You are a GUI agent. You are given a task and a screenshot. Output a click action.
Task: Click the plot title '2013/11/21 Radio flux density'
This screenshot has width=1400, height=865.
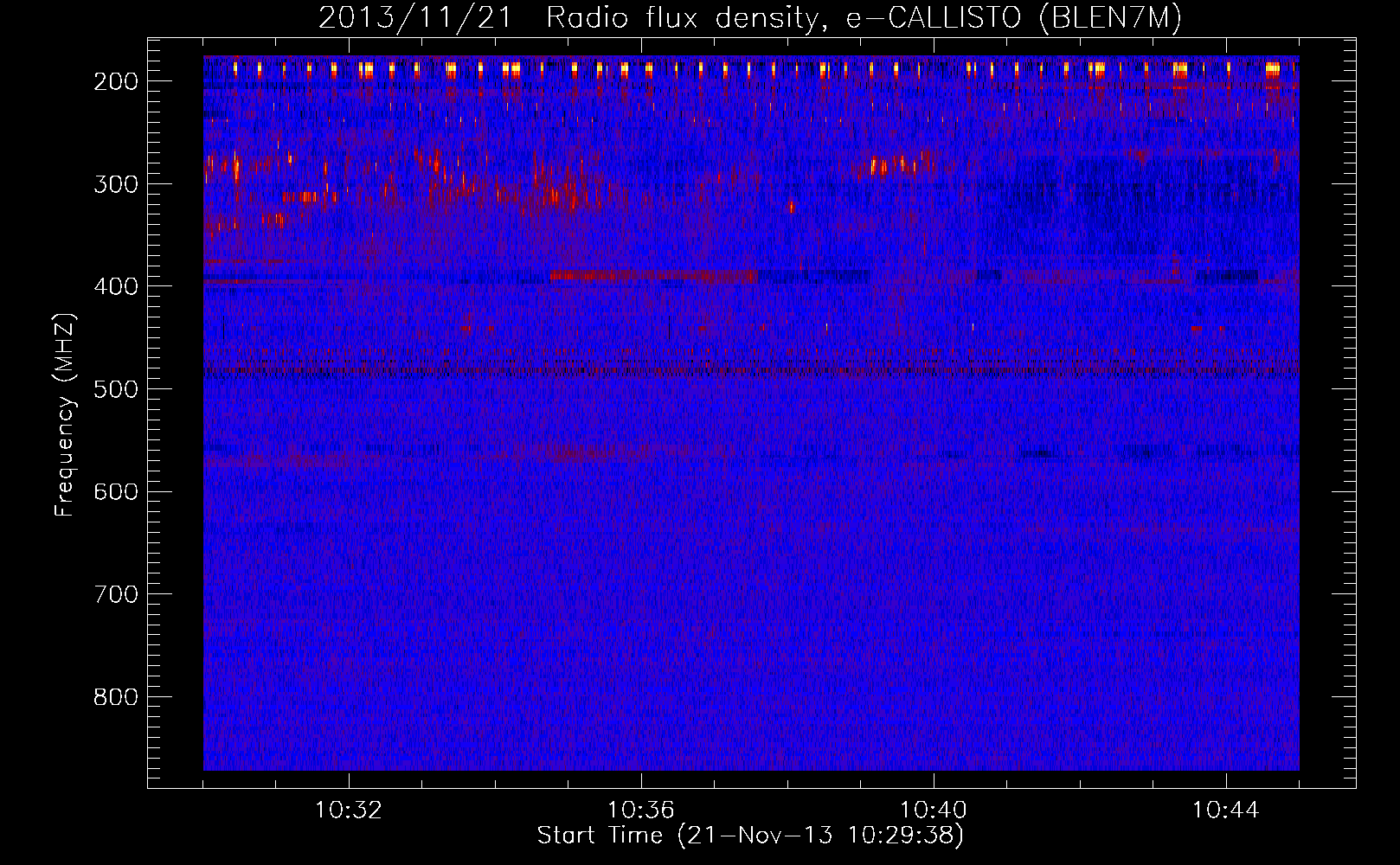click(x=749, y=17)
